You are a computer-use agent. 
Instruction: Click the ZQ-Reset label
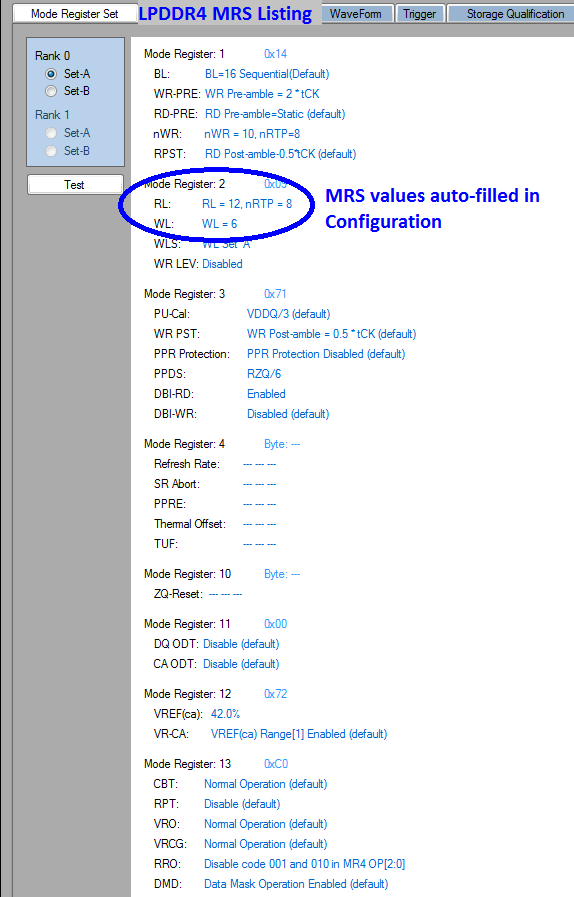pos(178,594)
